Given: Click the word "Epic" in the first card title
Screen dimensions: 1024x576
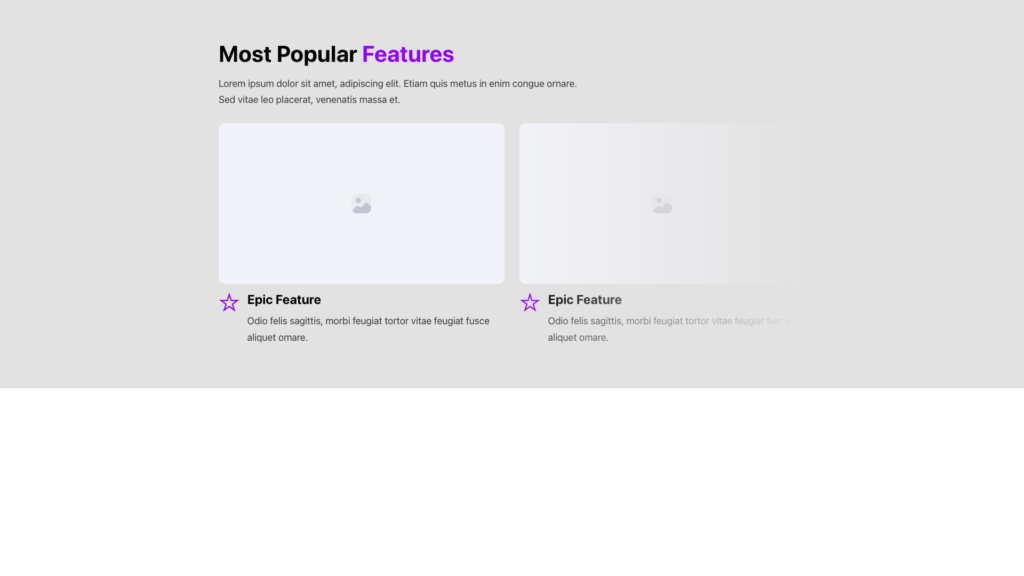Looking at the screenshot, I should click(x=260, y=300).
